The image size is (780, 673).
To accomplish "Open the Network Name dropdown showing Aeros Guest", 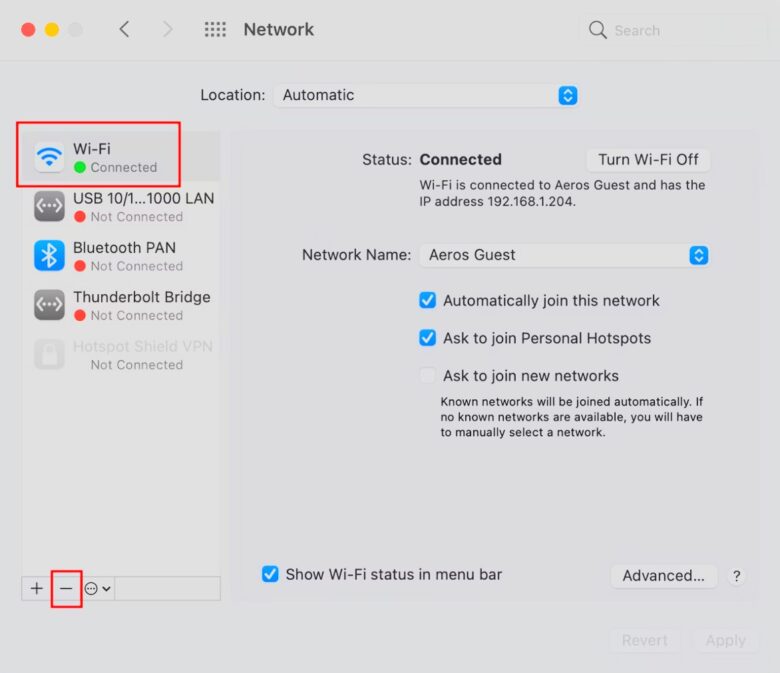I will pyautogui.click(x=565, y=255).
